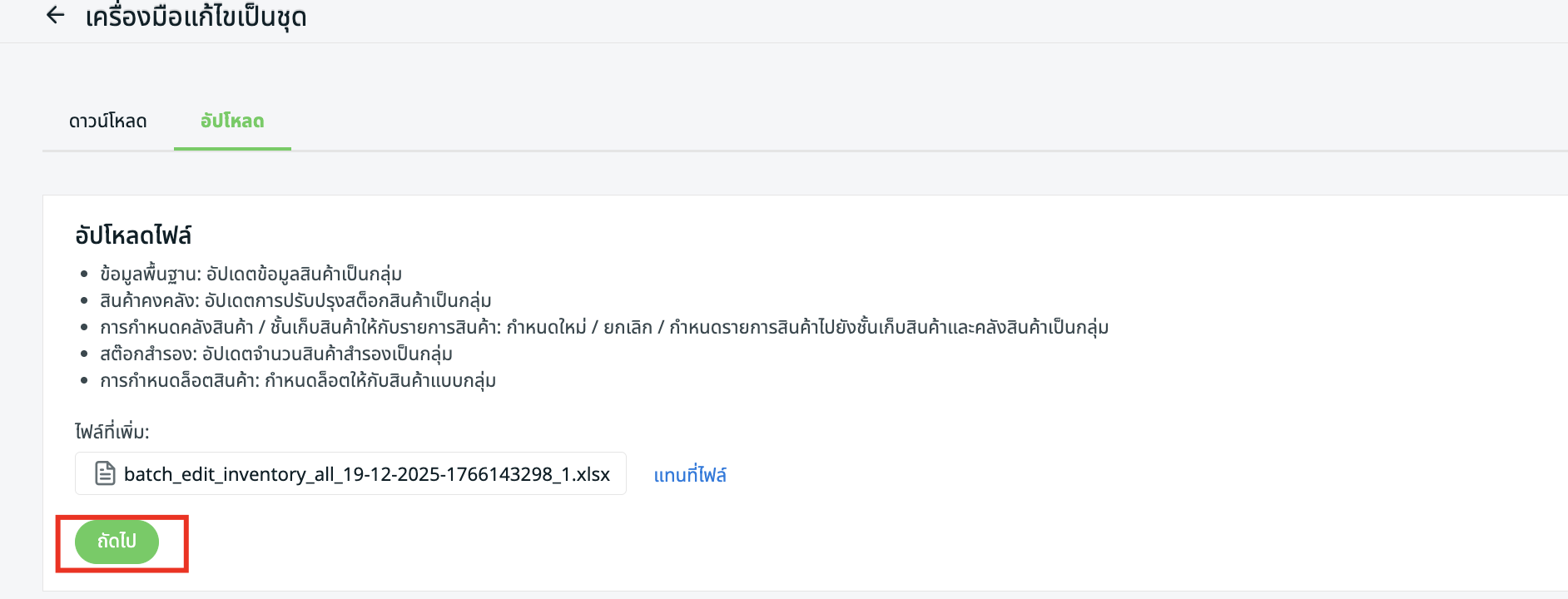Select the อัปโหลด tab
Viewport: 1568px width, 599px height.
click(x=232, y=121)
